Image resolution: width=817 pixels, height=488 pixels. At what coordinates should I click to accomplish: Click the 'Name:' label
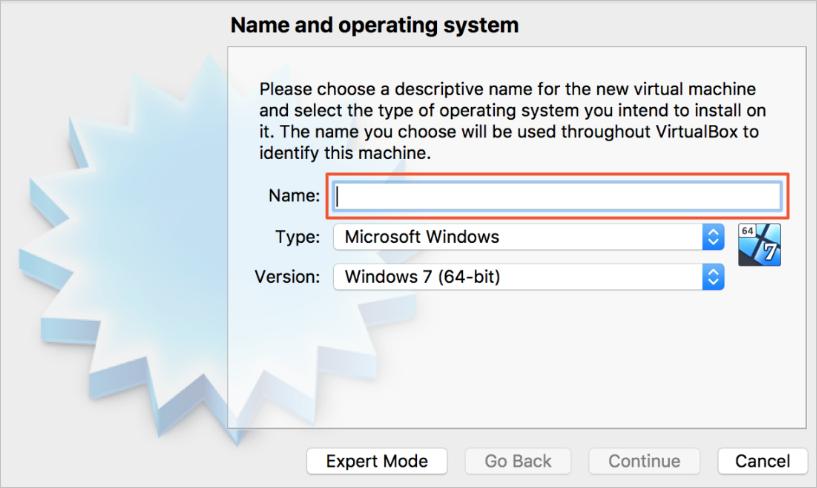pos(294,196)
